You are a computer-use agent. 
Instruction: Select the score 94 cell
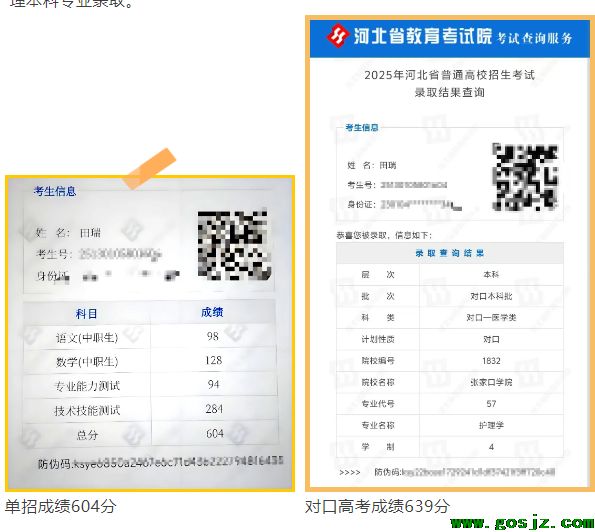pos(214,384)
